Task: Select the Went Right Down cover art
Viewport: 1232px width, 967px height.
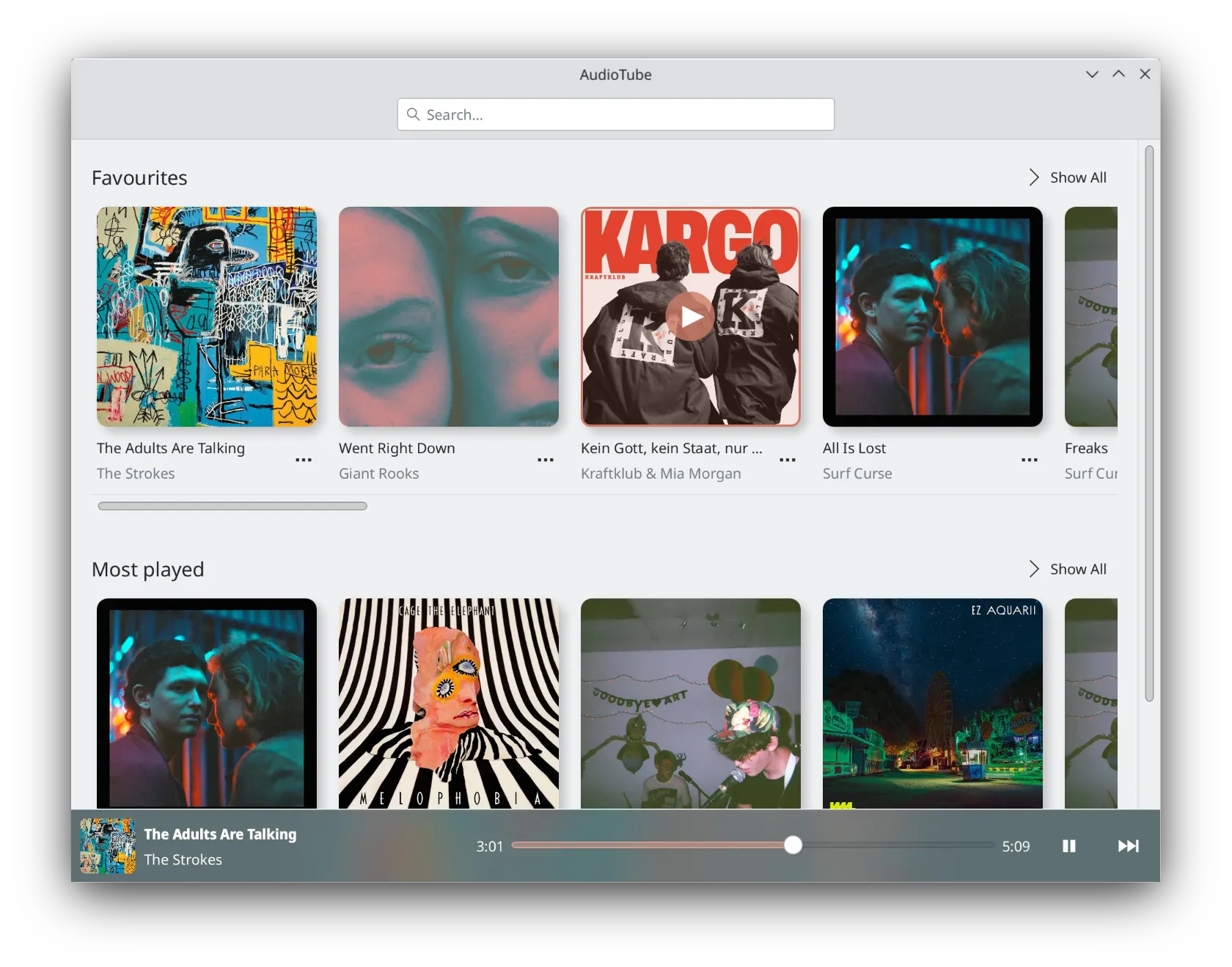Action: click(449, 317)
